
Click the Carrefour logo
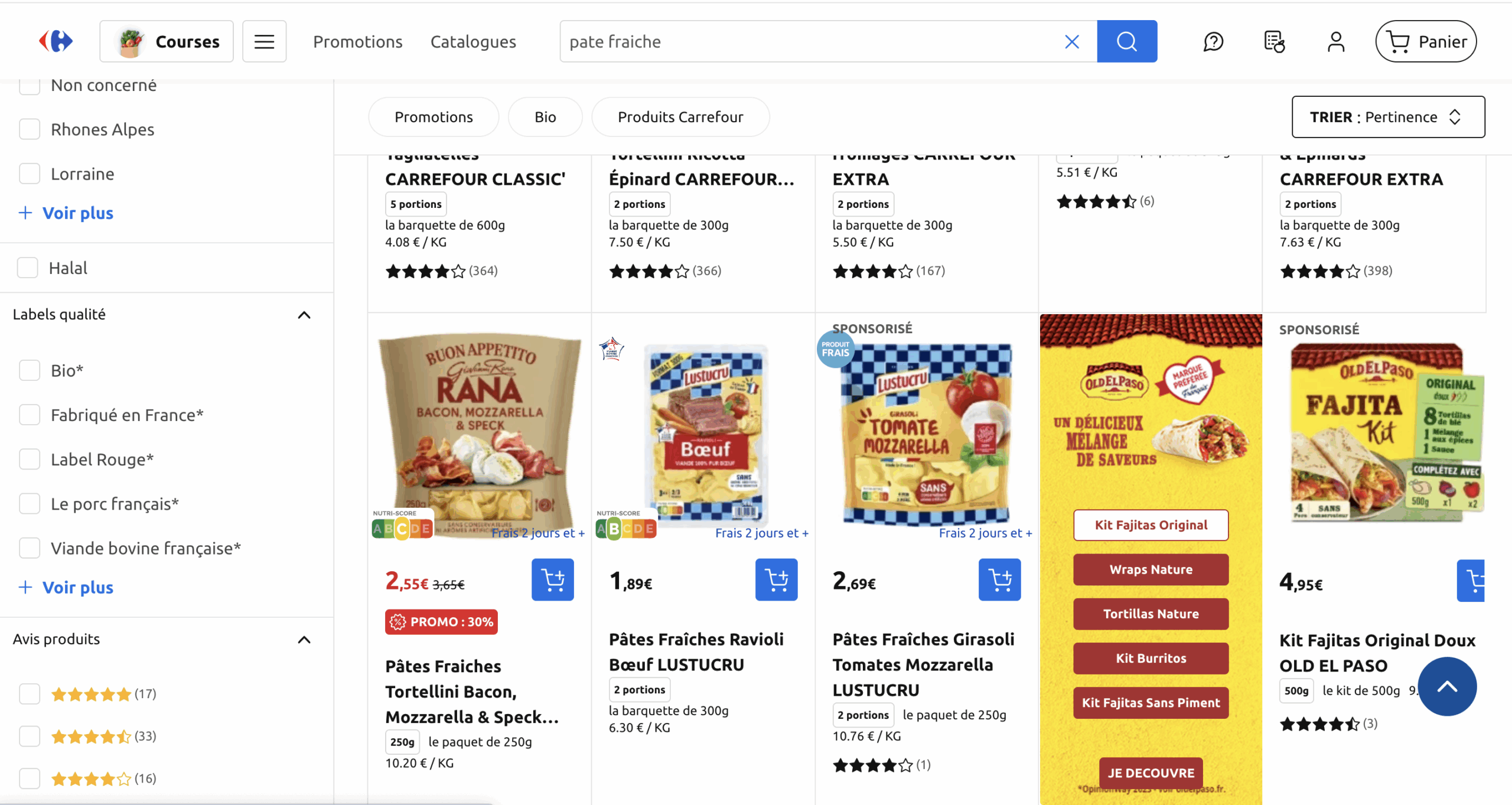coord(56,41)
